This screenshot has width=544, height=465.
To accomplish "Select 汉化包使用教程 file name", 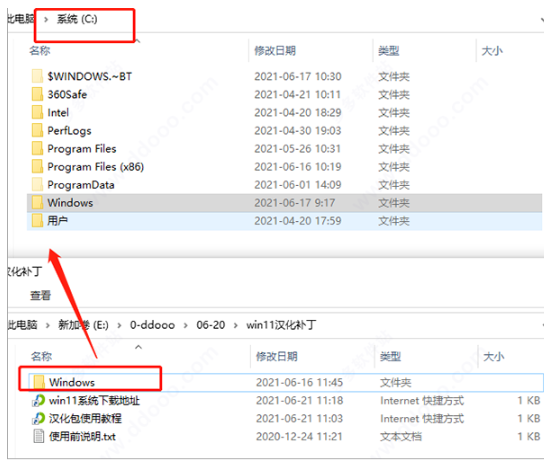I will click(85, 418).
